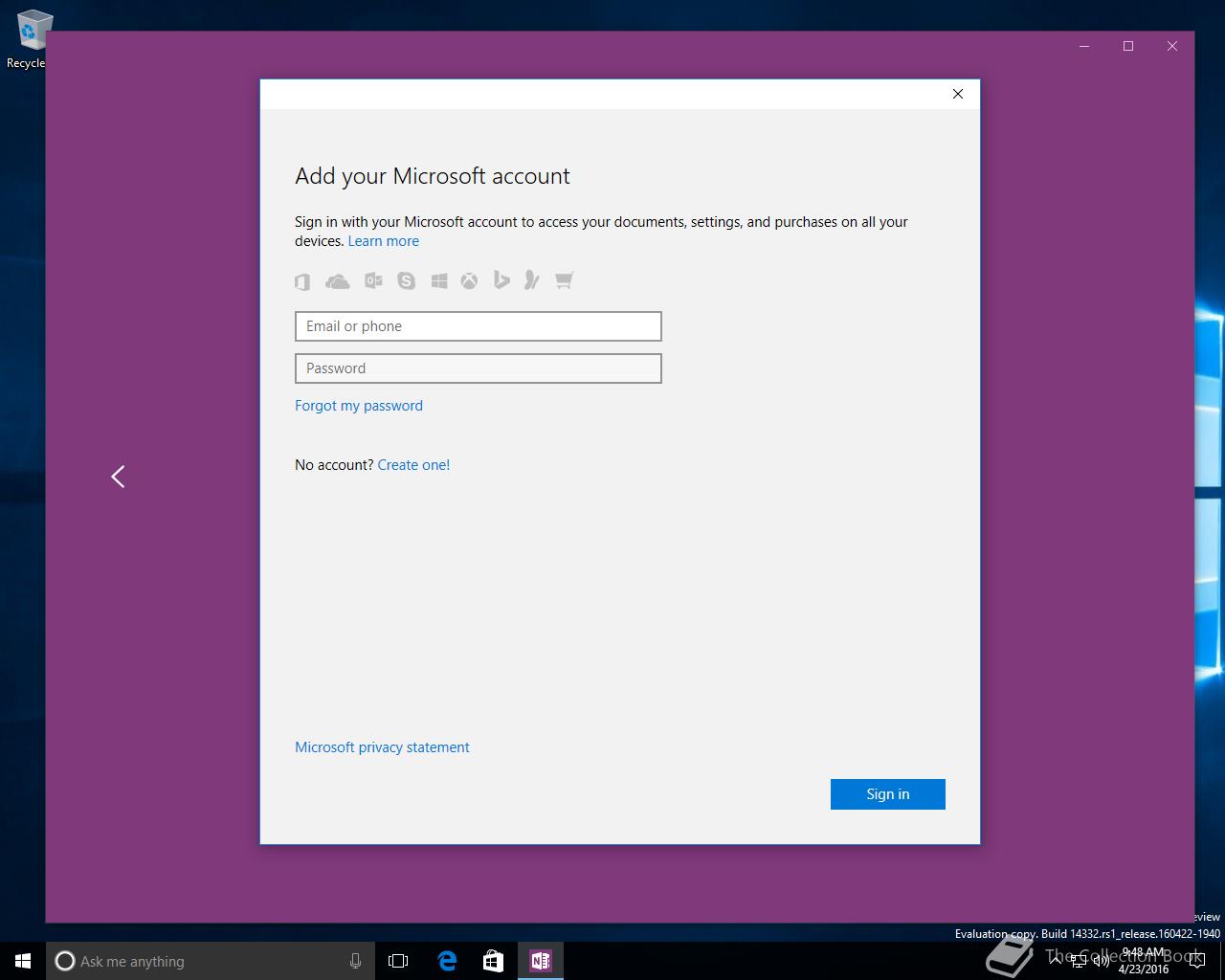Image resolution: width=1225 pixels, height=980 pixels.
Task: Click the Windows logo service icon
Action: (x=439, y=280)
